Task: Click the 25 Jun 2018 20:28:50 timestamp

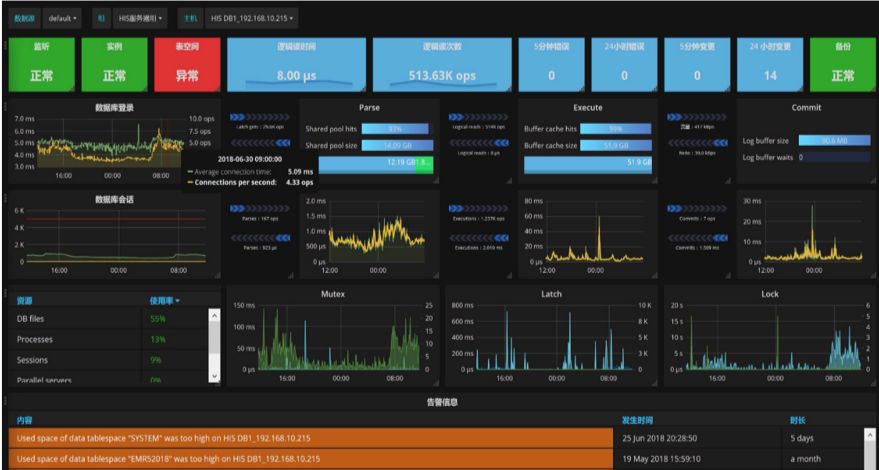Action: 660,438
